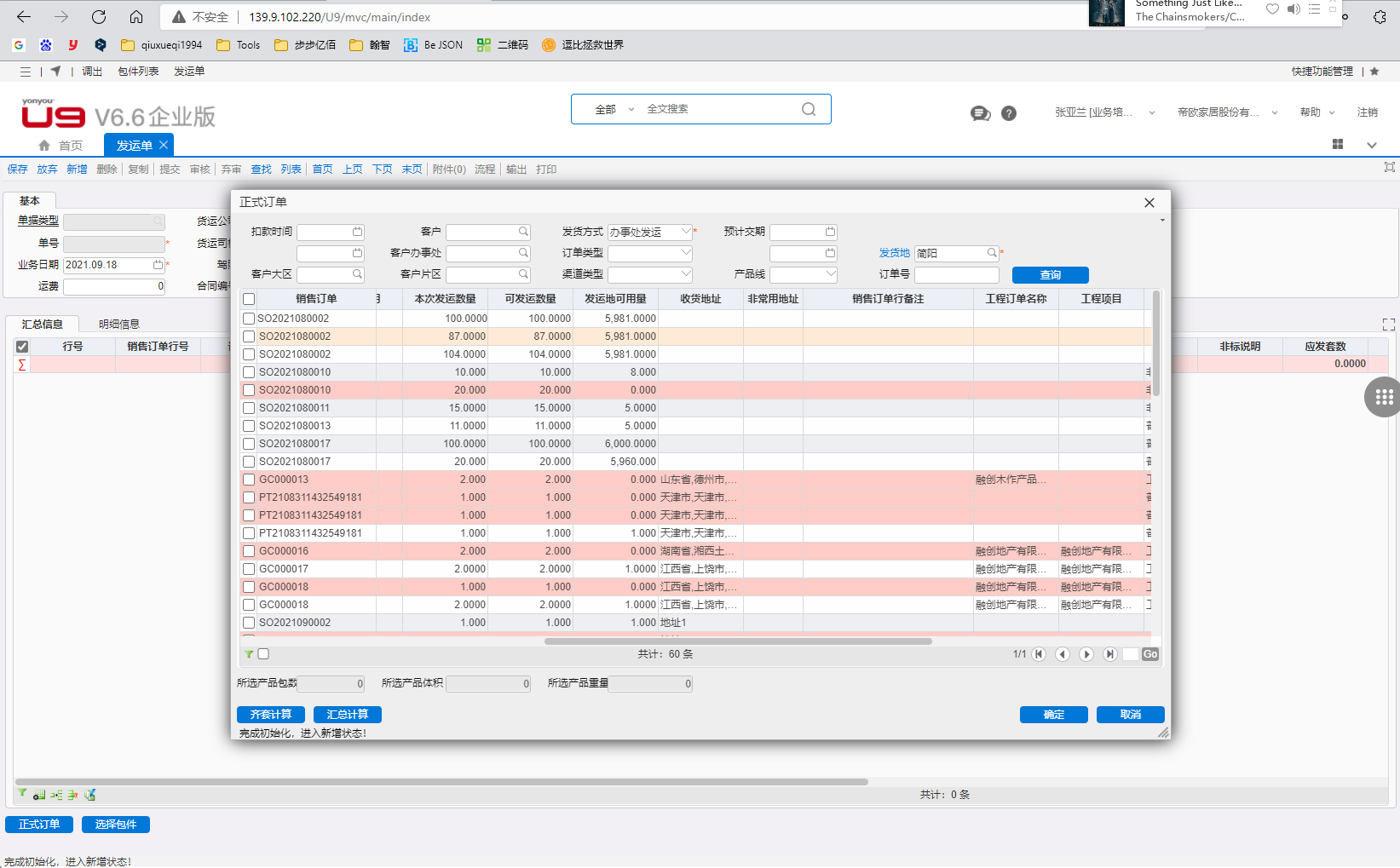Check the row for order GC000013
Viewport: 1400px width, 868px height.
point(249,480)
